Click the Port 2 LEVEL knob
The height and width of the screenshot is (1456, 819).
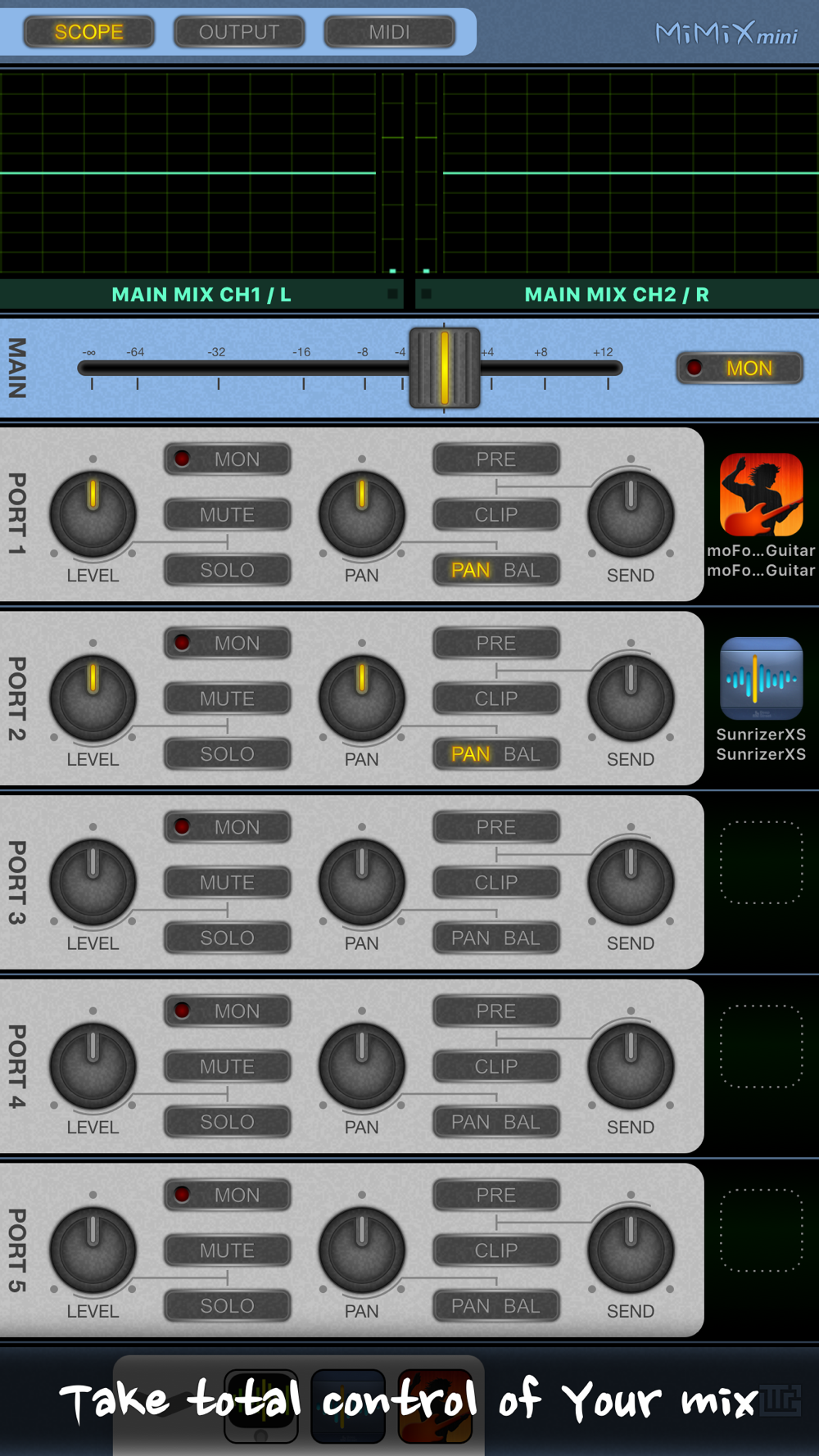tap(93, 699)
